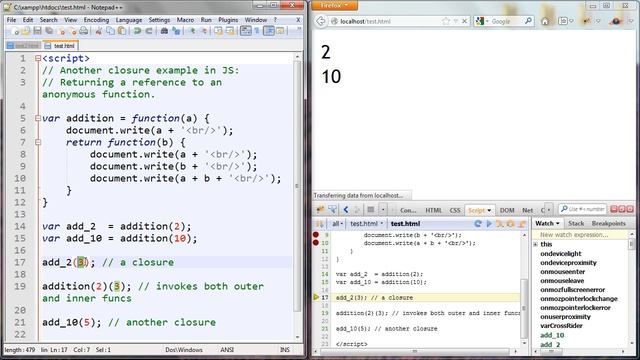Switch to the Firebug CSS panel
Screen dimensions: 640x360
click(x=455, y=210)
